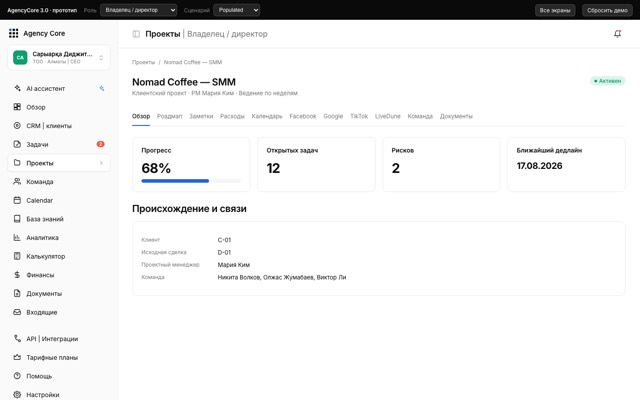Click the green CA company avatar

tap(20, 58)
